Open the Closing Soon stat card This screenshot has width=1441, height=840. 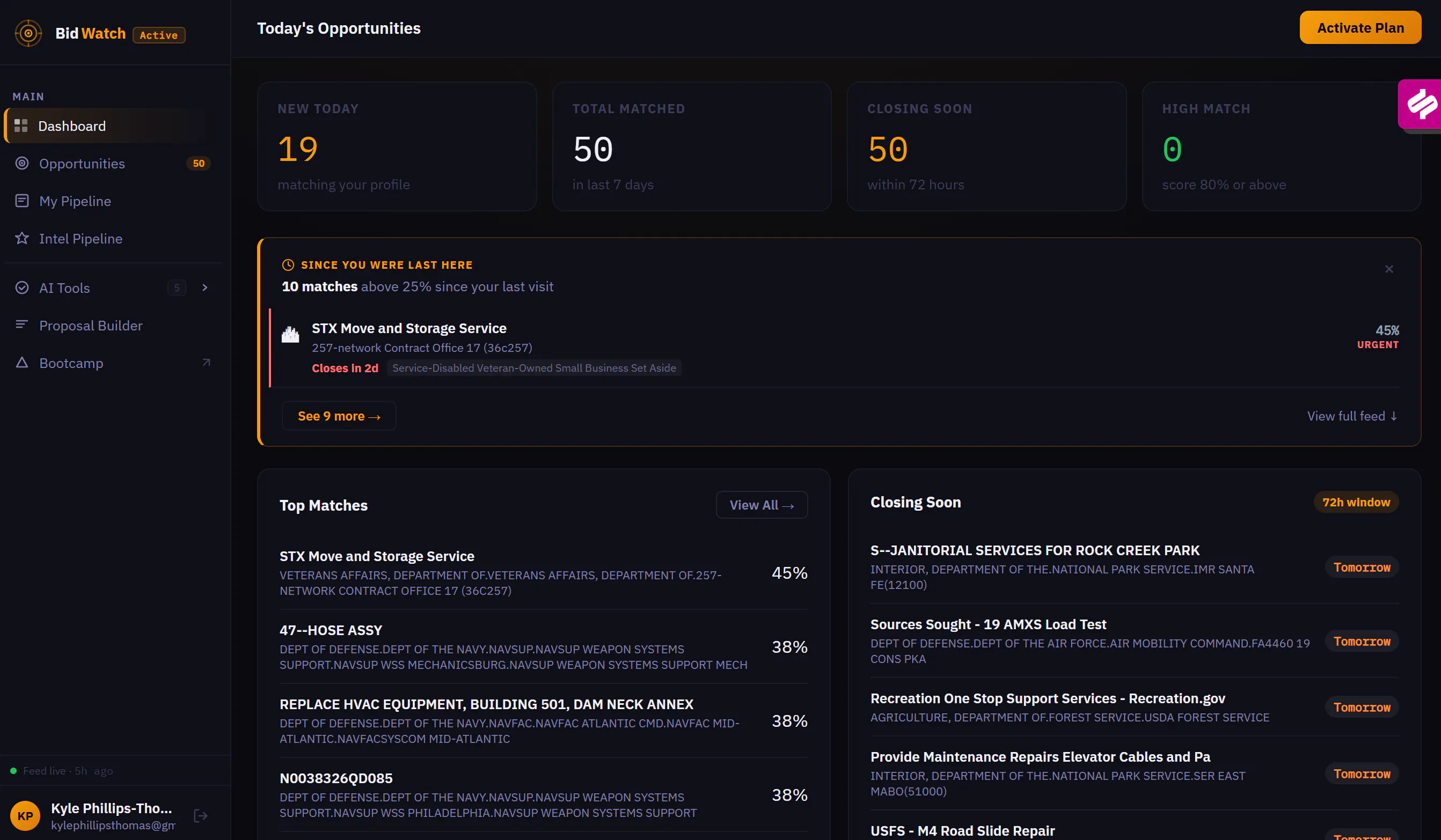987,146
